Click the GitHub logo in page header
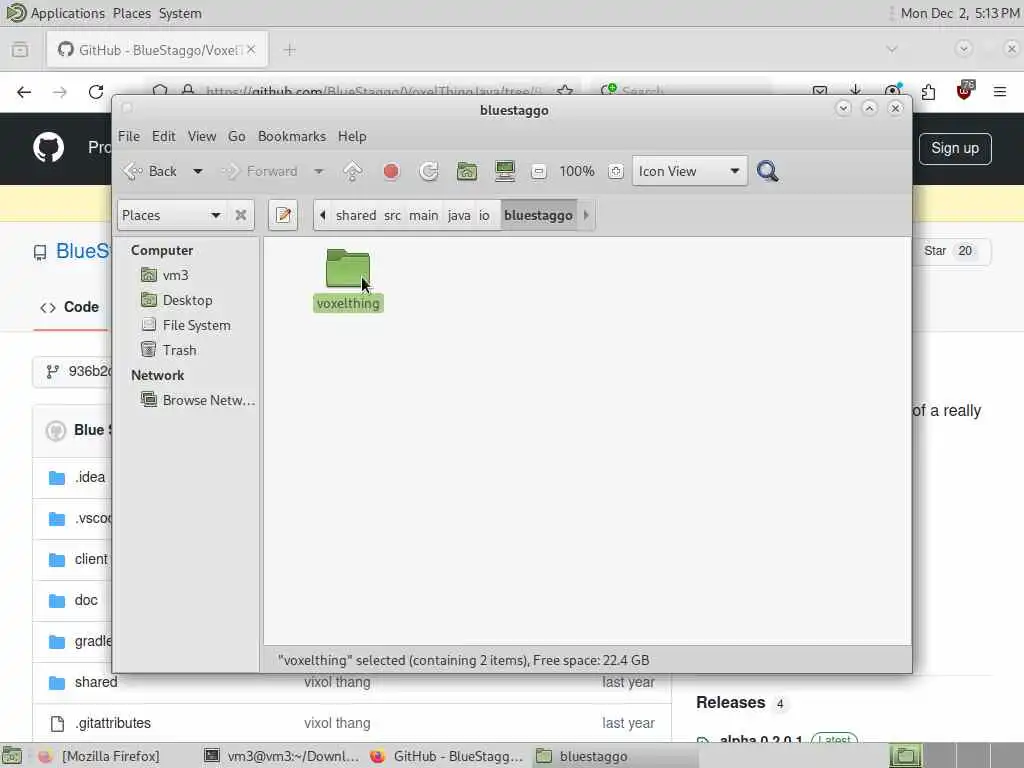This screenshot has height=768, width=1024. (48, 147)
